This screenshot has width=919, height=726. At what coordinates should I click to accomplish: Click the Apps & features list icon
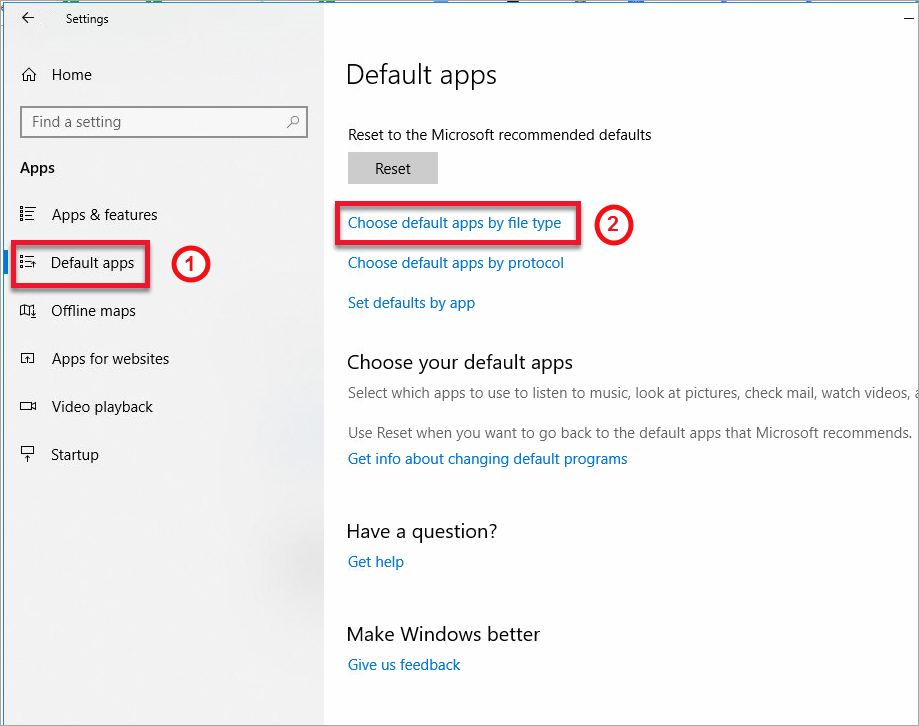[28, 214]
